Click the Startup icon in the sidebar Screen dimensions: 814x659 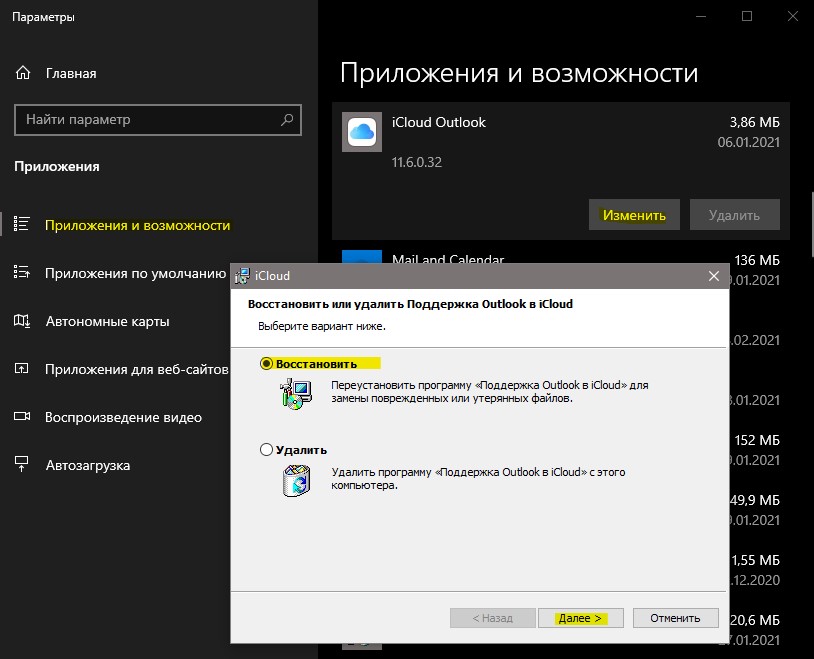[22, 464]
